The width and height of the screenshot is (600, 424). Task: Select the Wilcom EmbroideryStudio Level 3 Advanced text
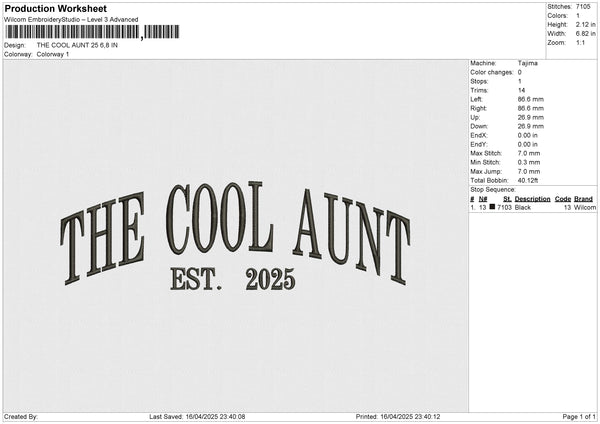[71, 20]
